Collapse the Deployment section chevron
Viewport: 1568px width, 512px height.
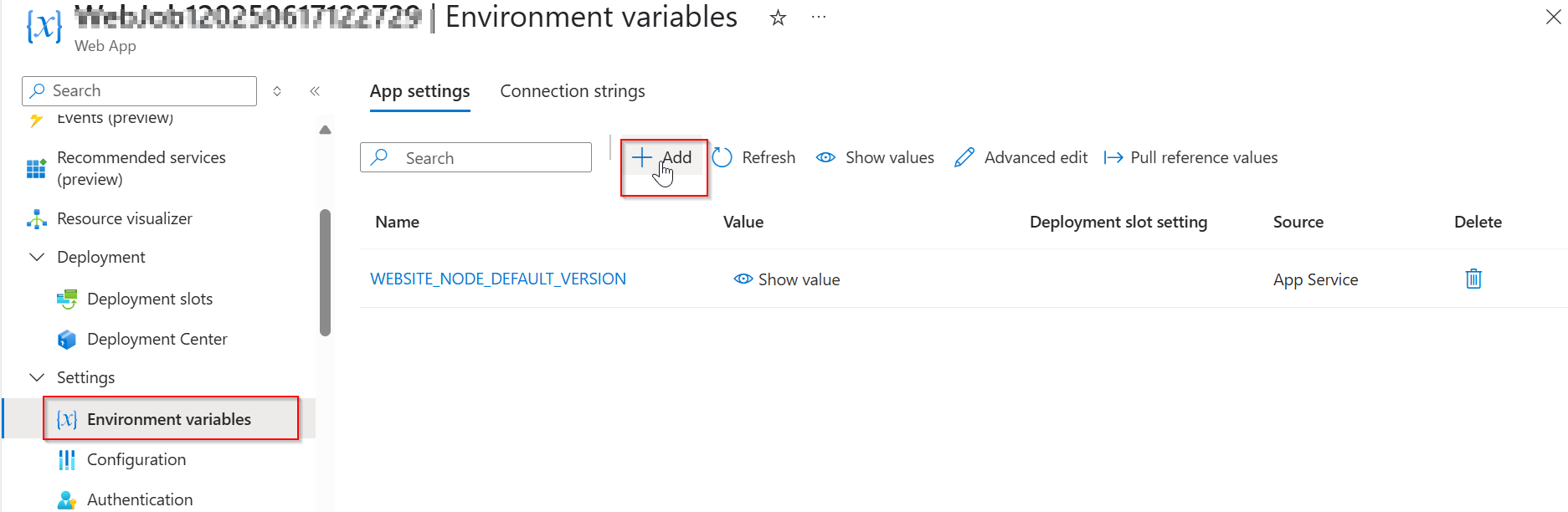point(37,257)
